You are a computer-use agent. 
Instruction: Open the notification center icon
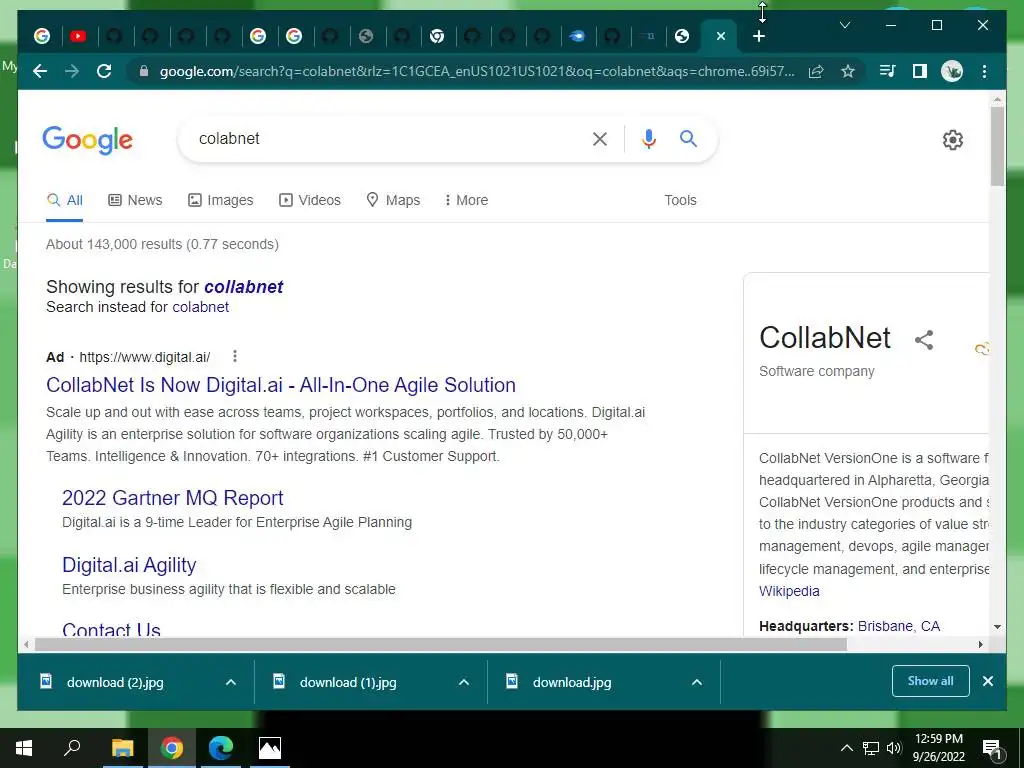click(x=992, y=748)
